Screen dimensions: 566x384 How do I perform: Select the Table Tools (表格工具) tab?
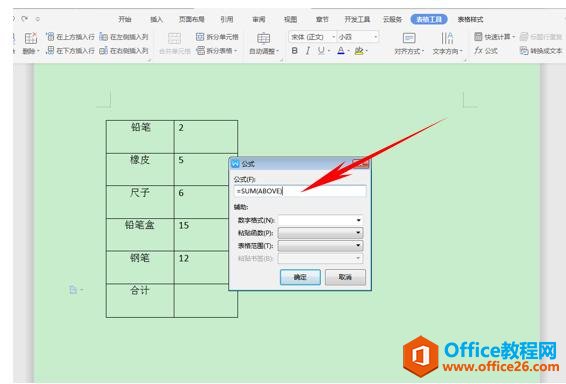tap(429, 19)
